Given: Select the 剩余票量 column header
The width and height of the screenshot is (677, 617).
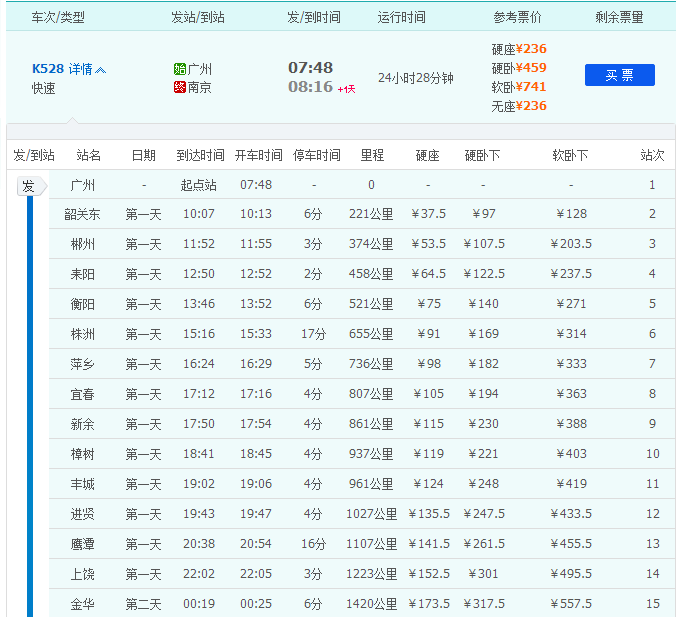Looking at the screenshot, I should coord(619,17).
